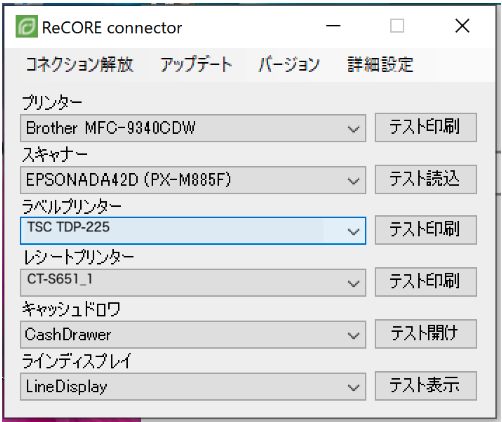Run テスト印刷 for the label printer
The height and width of the screenshot is (422, 502).
[426, 230]
